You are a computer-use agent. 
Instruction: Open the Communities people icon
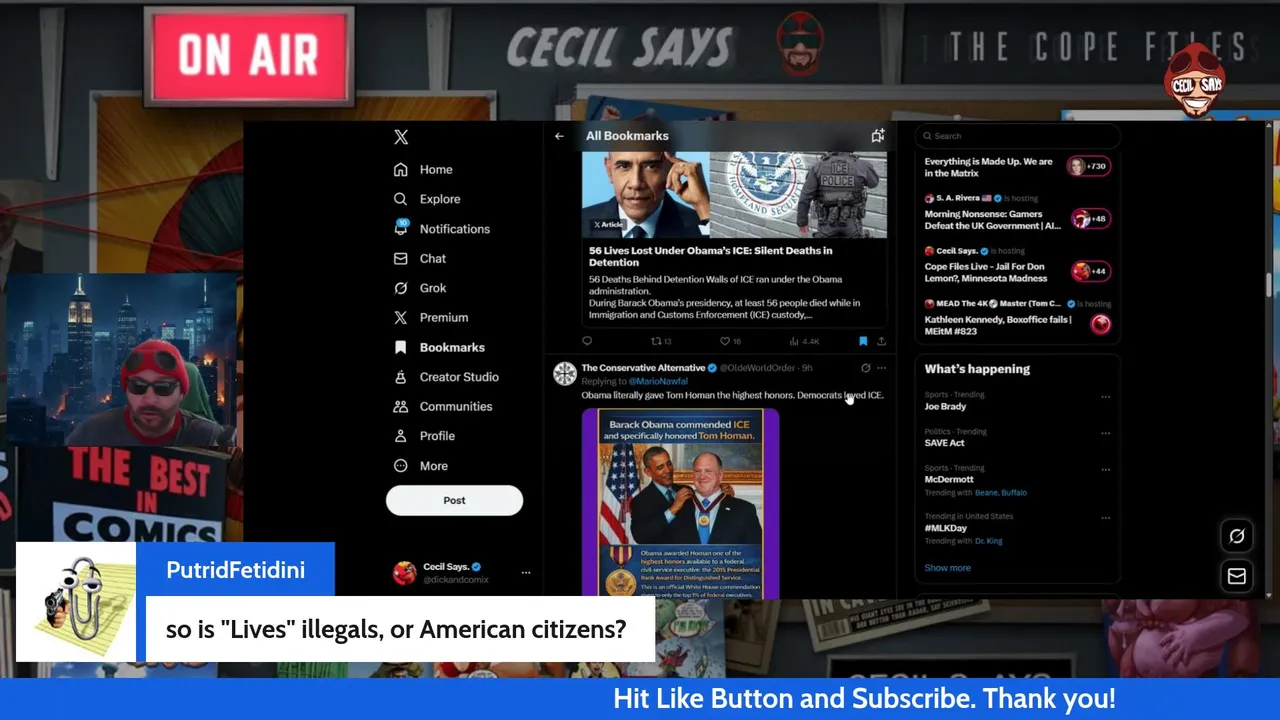click(x=400, y=406)
